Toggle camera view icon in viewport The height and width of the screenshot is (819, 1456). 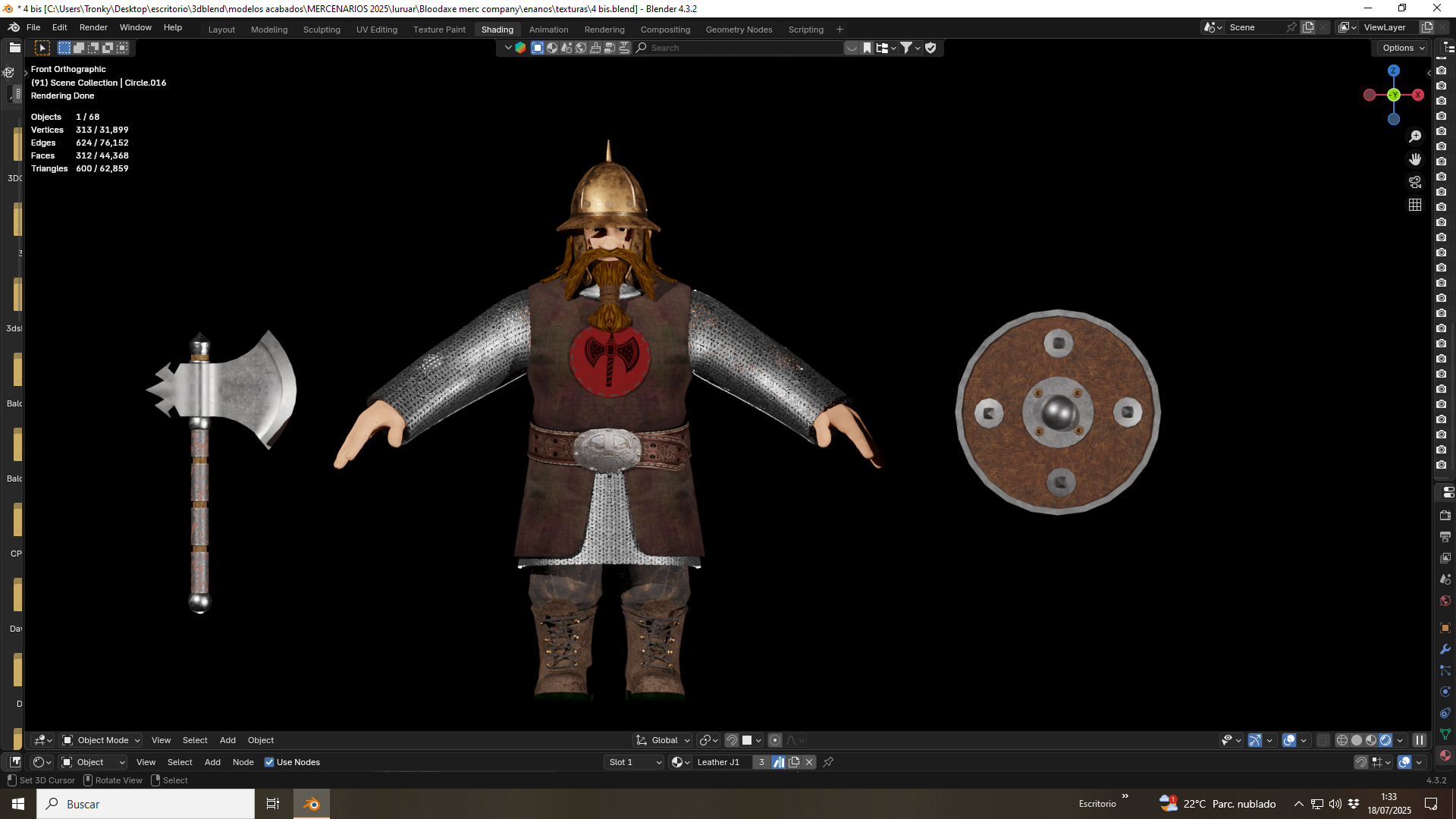(1415, 182)
